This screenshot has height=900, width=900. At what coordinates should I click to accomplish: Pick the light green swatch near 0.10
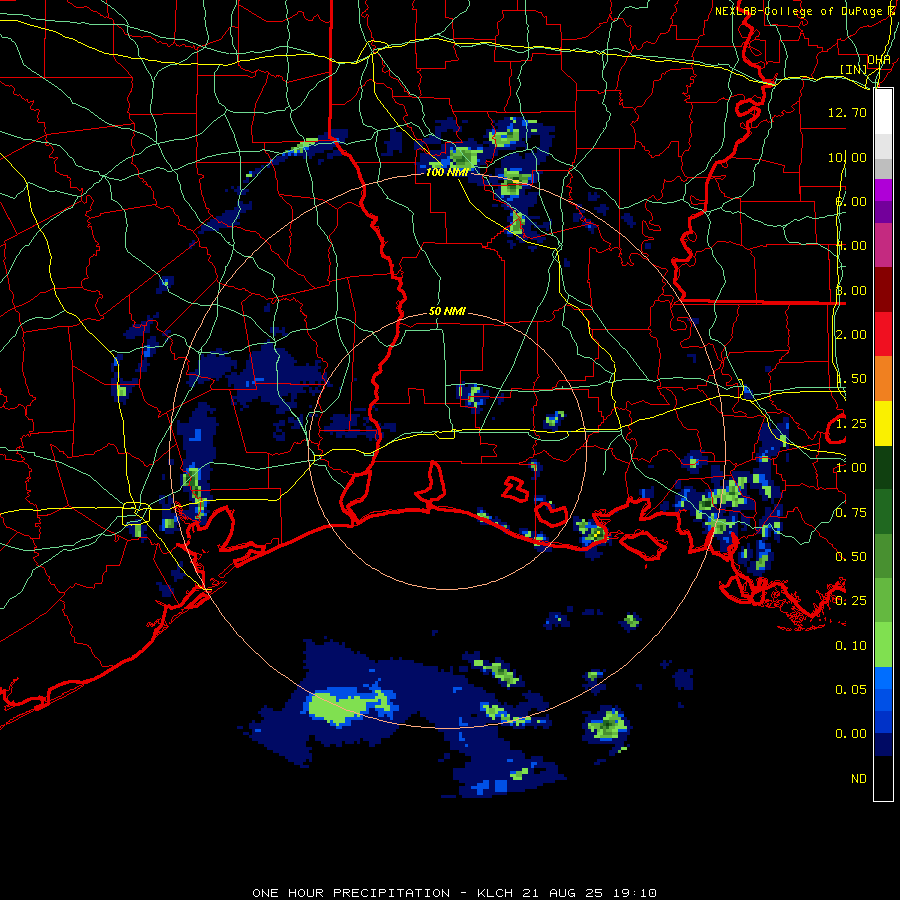coord(883,645)
